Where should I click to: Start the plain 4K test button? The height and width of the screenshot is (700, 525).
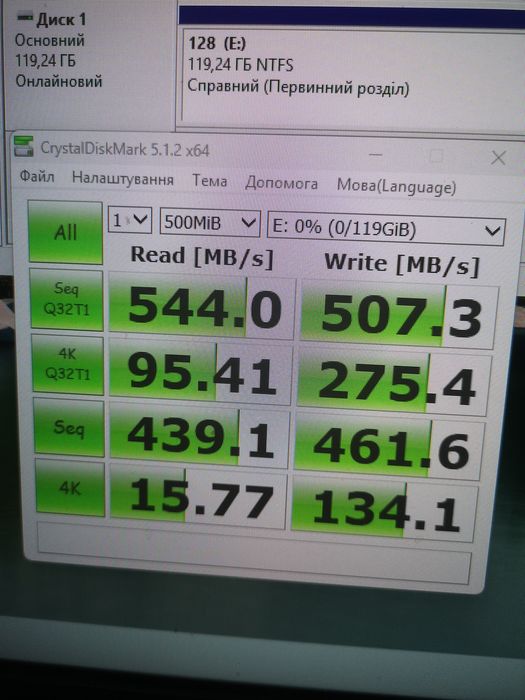(70, 488)
